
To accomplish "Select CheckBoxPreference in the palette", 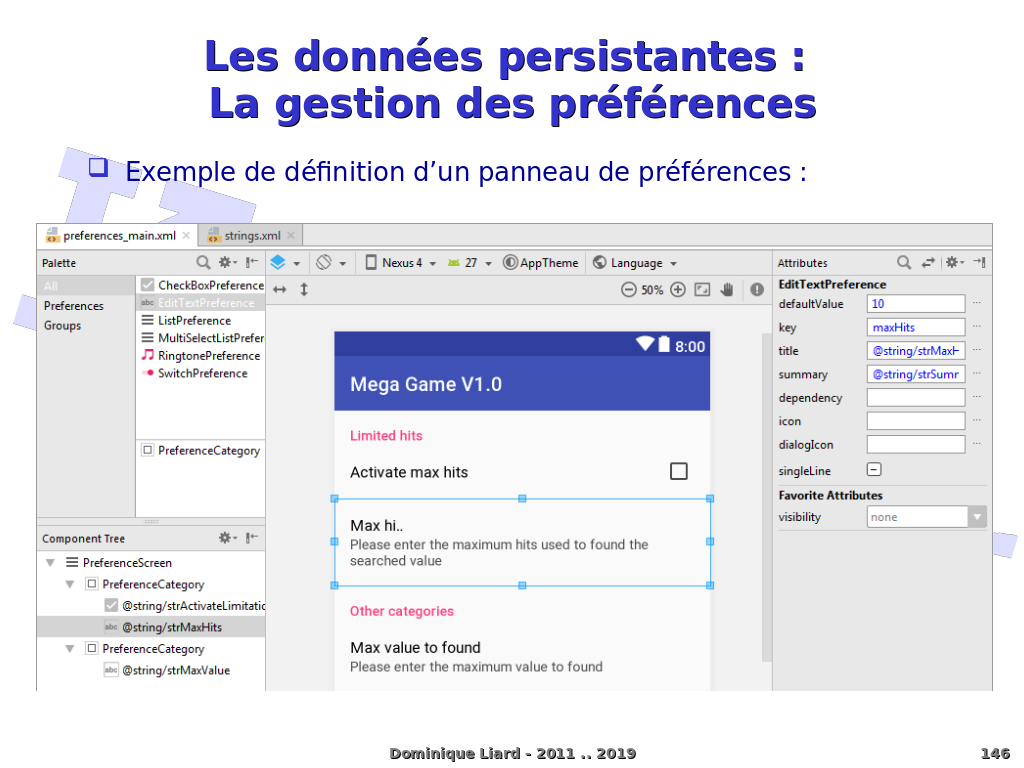I will point(210,286).
